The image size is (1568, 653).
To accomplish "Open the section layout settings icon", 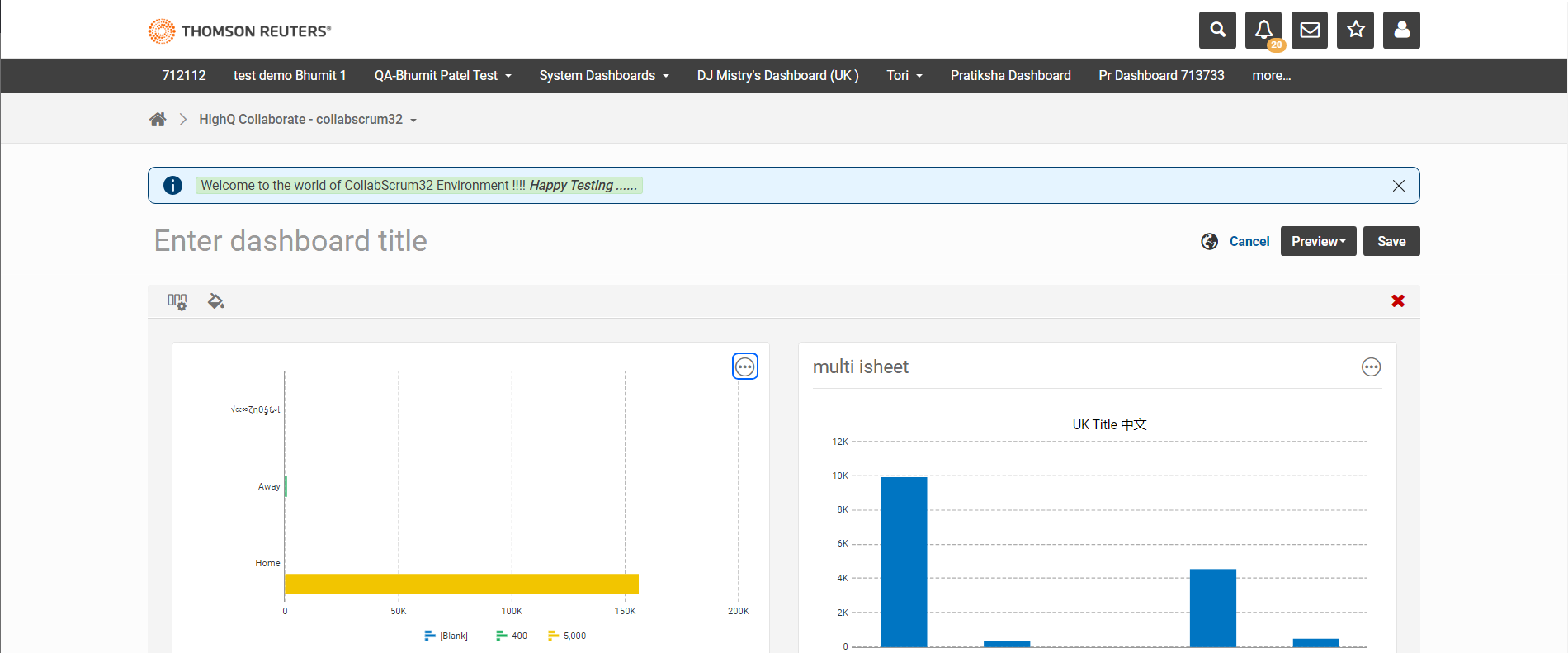I will pyautogui.click(x=177, y=301).
